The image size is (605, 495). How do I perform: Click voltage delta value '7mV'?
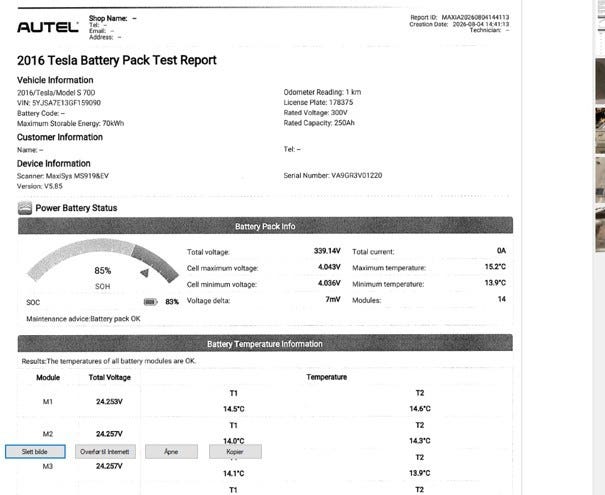333,299
